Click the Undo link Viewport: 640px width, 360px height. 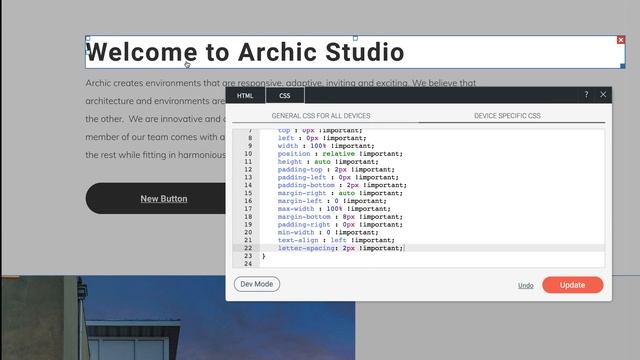[526, 285]
